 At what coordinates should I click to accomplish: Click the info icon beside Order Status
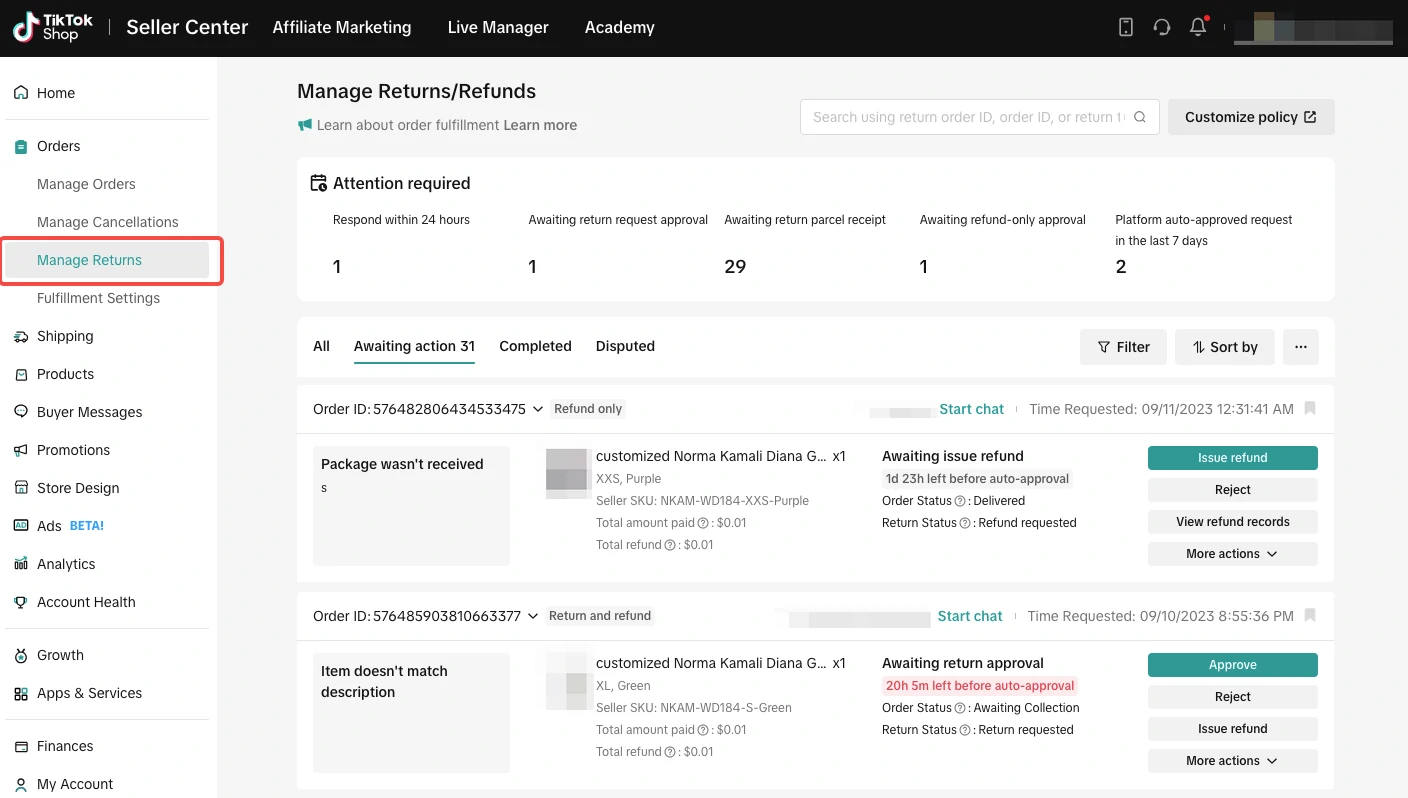click(x=960, y=501)
